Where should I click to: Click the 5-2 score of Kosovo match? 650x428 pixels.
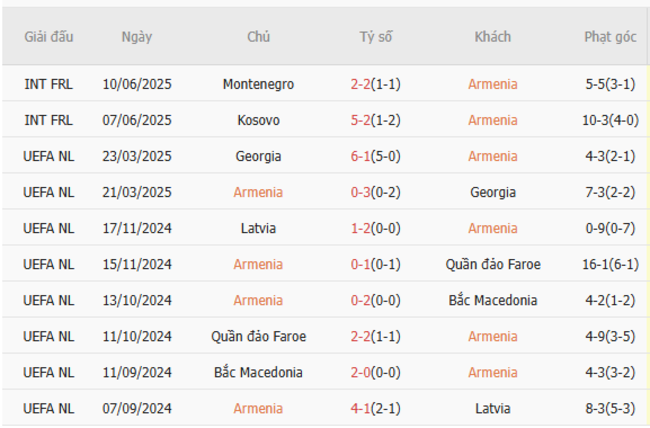[x=361, y=120]
